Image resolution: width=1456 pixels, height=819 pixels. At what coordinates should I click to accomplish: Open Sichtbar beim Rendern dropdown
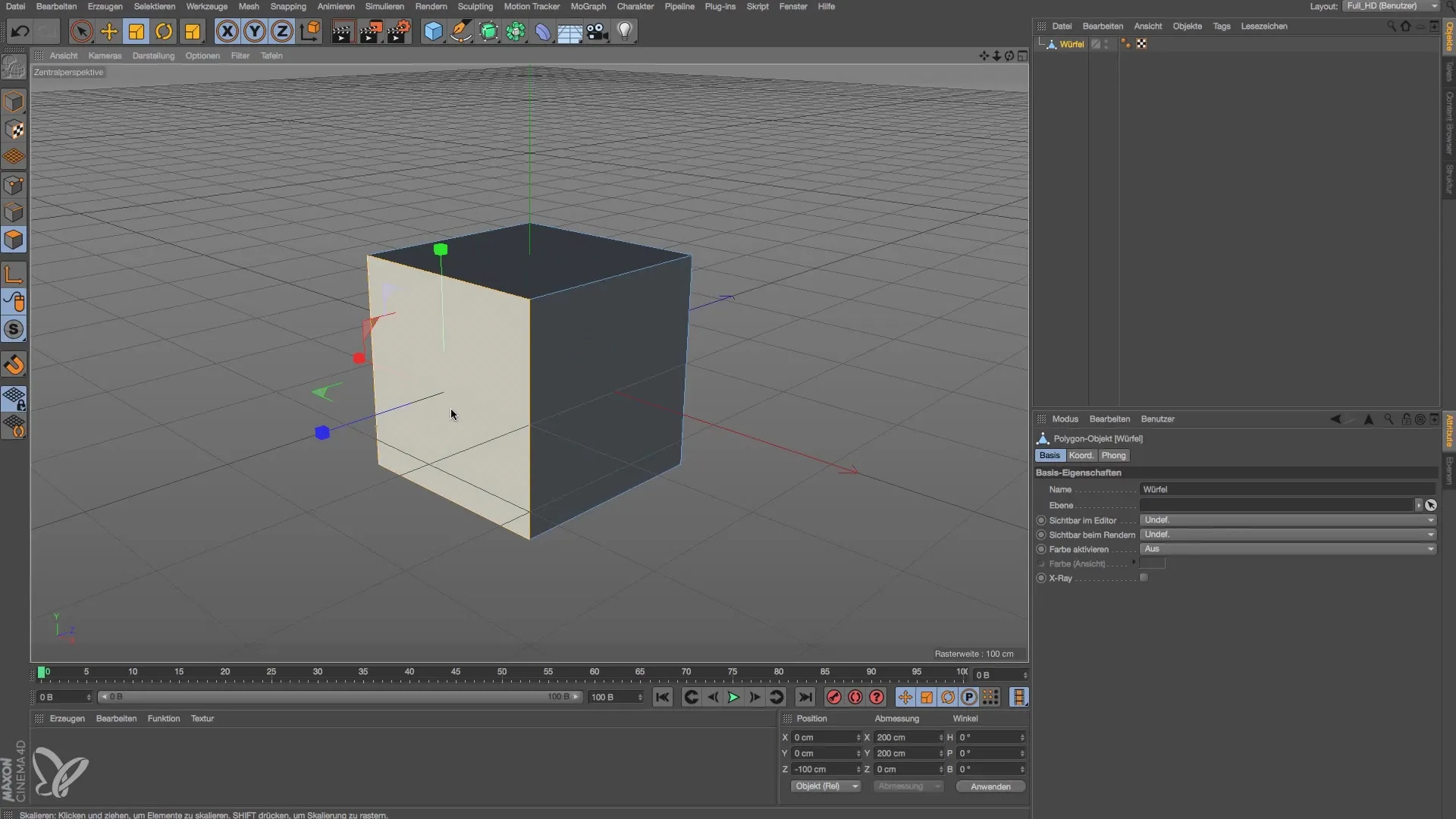(1288, 535)
